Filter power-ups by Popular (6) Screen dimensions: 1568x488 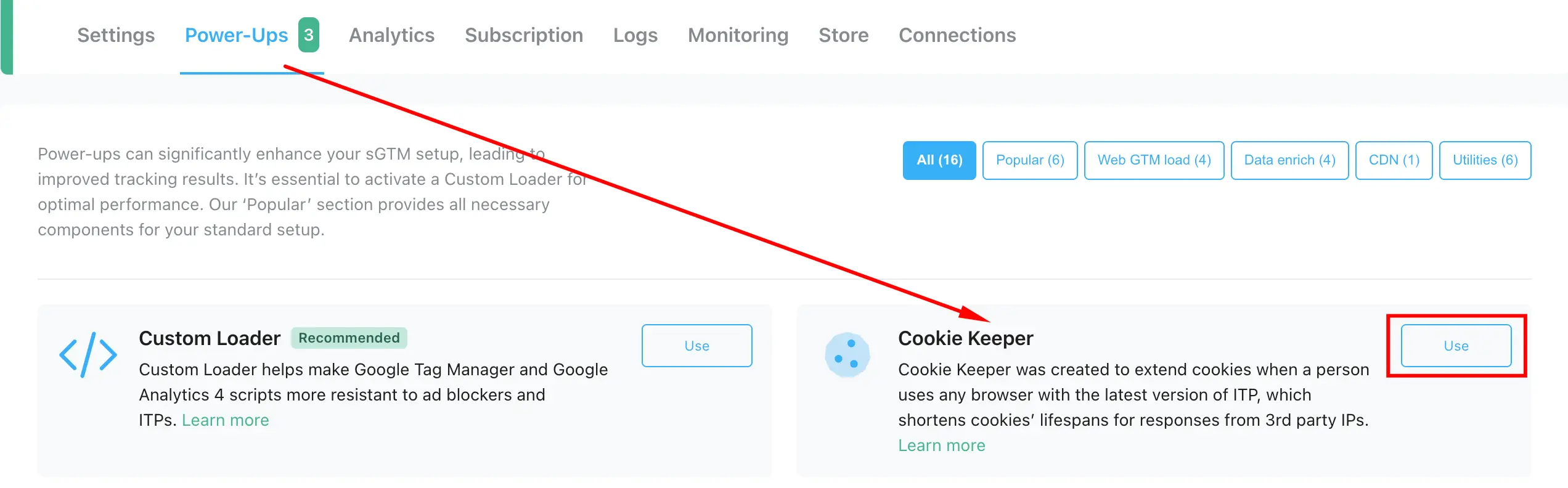[x=1030, y=160]
